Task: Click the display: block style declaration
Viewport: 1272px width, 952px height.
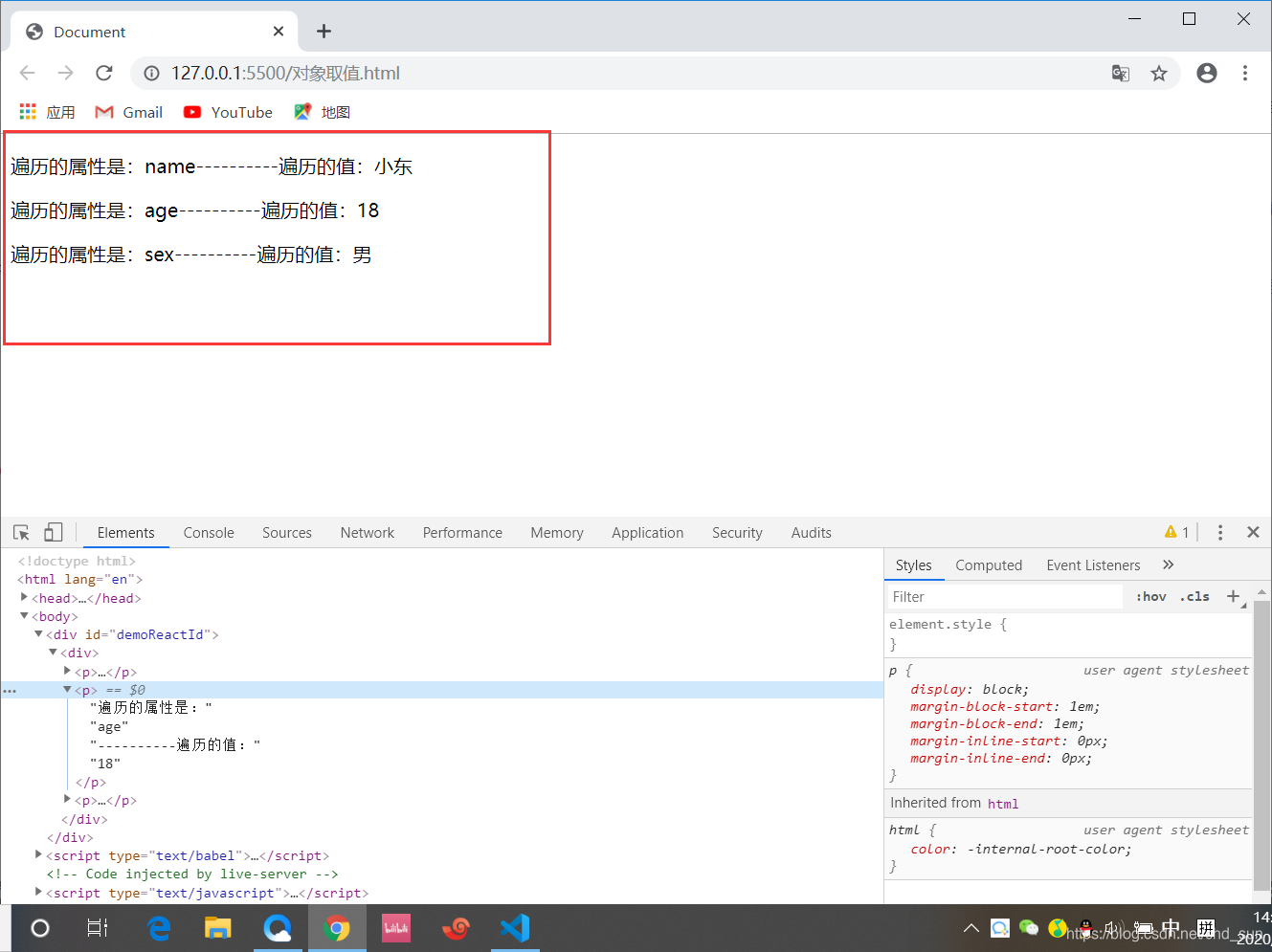Action: (970, 689)
